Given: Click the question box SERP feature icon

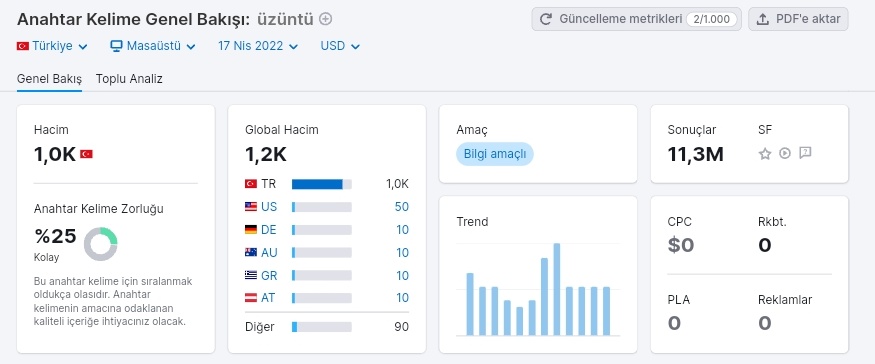Looking at the screenshot, I should (805, 153).
